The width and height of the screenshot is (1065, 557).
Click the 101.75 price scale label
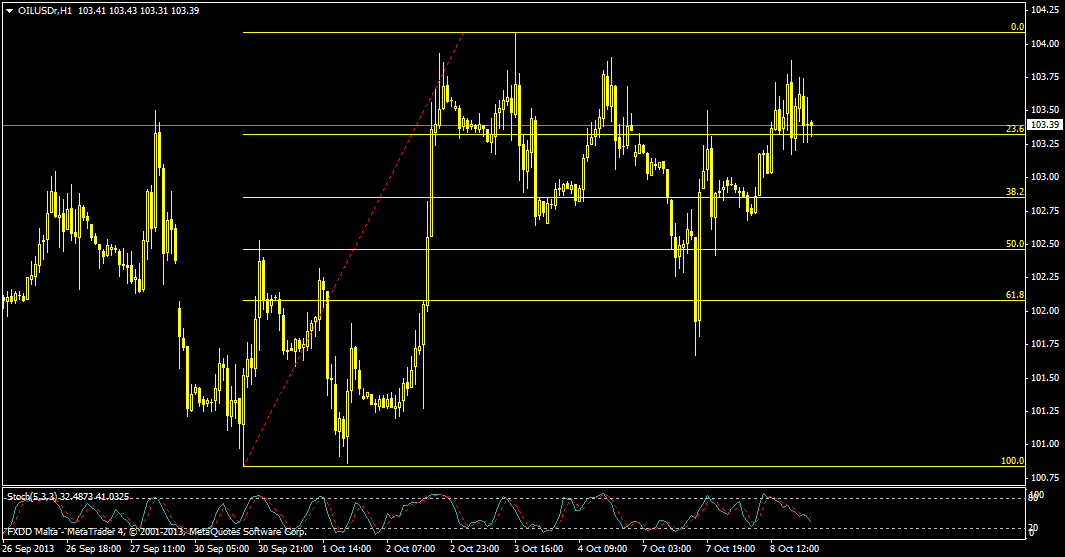(x=1045, y=344)
